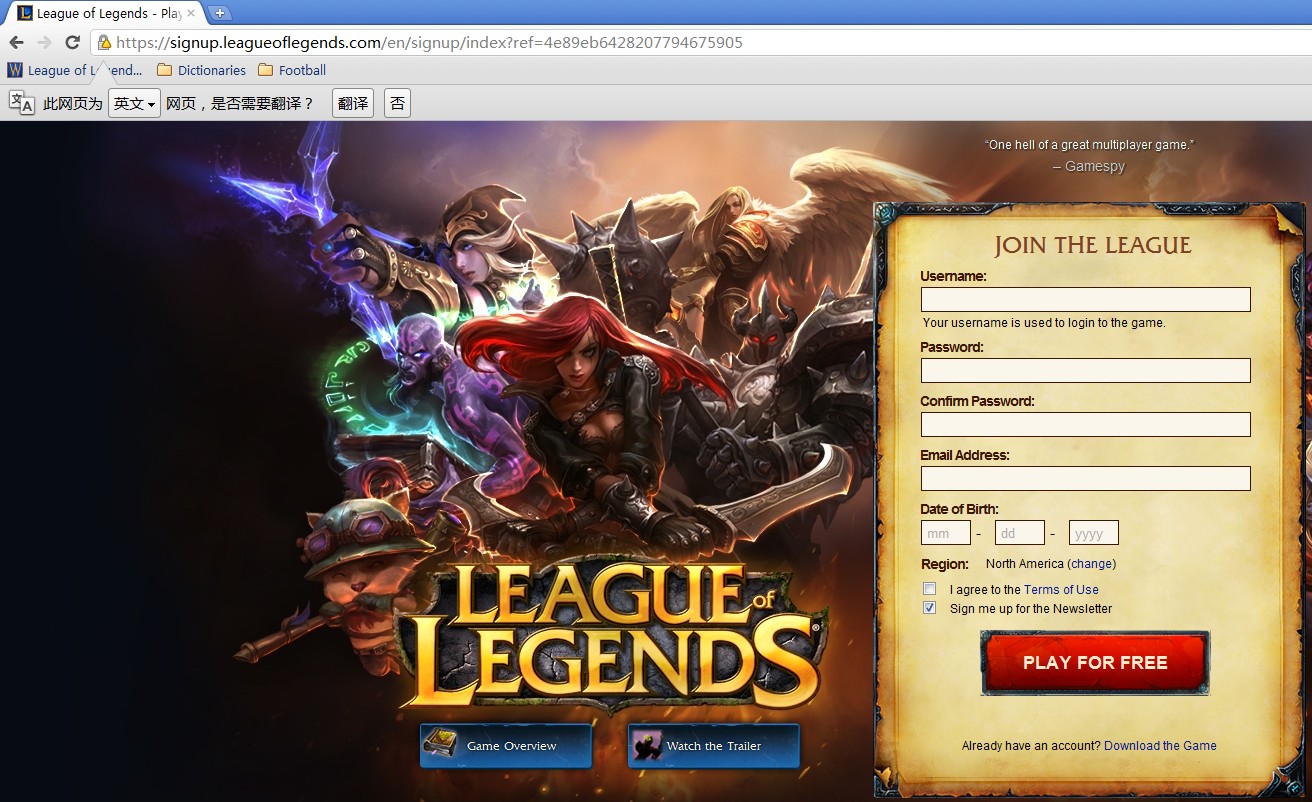Check the I agree to Terms checkbox
Image resolution: width=1312 pixels, height=802 pixels.
(930, 589)
